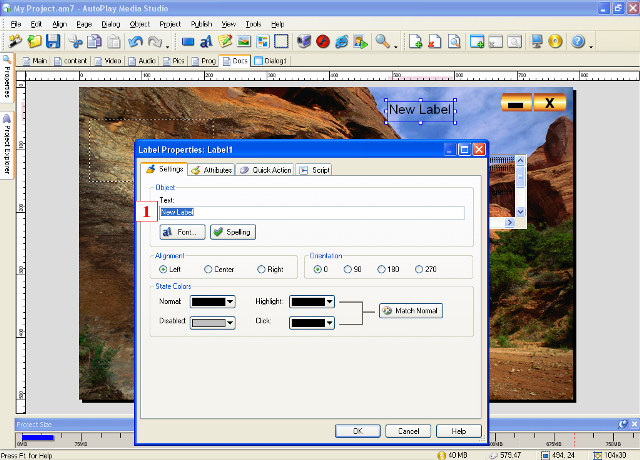640x460 pixels.
Task: Select Center alignment radio button
Action: coord(208,269)
